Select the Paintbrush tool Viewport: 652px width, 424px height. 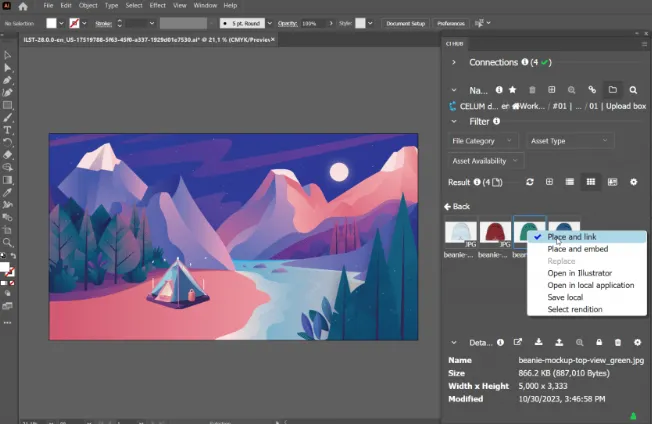[7, 118]
